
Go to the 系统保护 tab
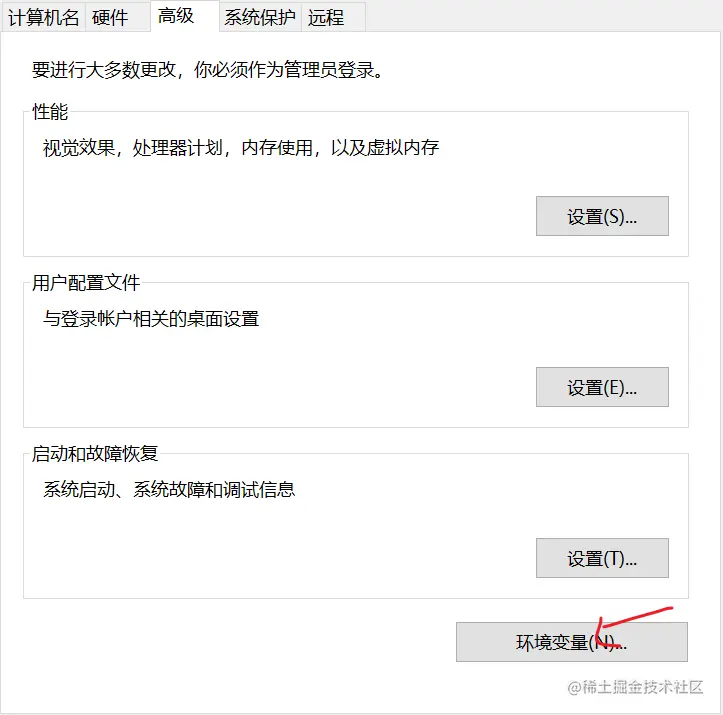pos(260,18)
